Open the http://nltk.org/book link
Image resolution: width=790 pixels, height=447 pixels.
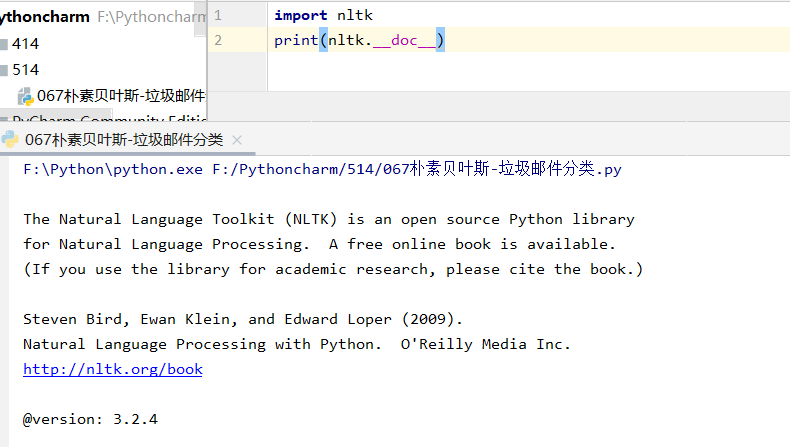click(x=113, y=369)
